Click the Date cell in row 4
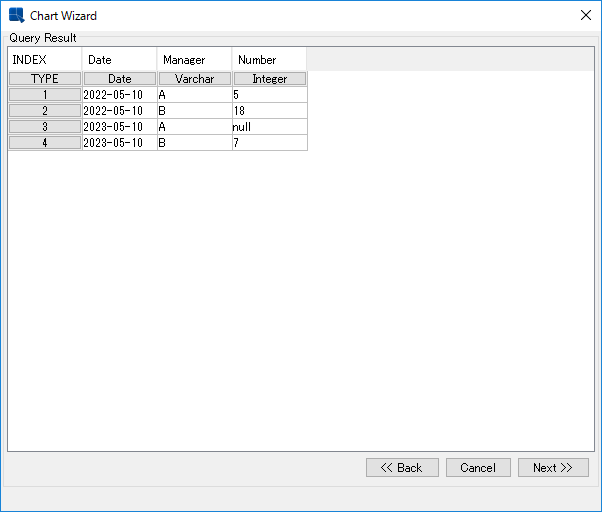 tap(119, 143)
